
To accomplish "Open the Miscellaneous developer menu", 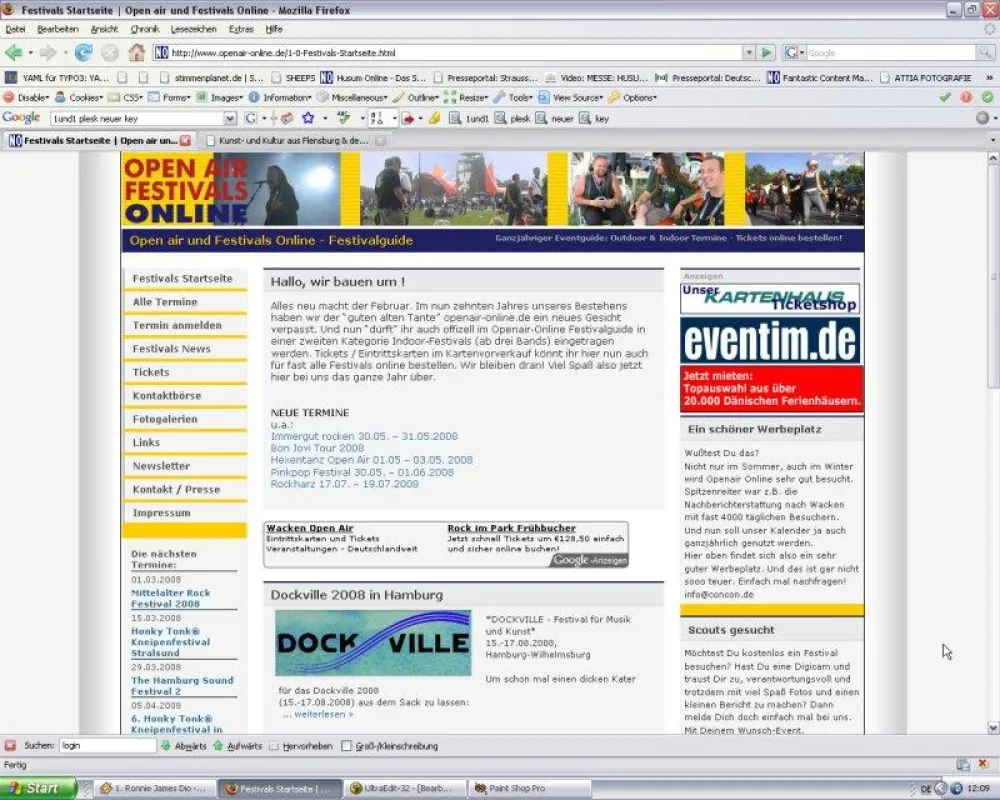I will [x=352, y=98].
